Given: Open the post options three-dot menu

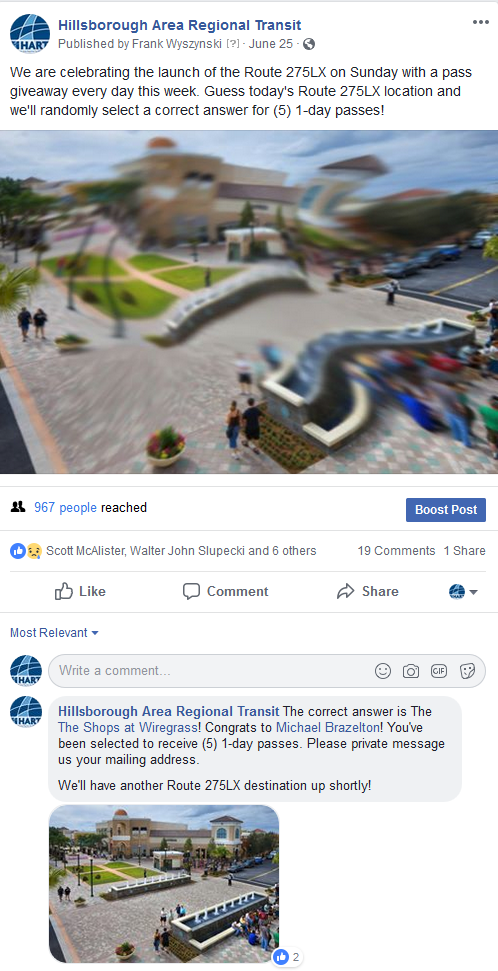Looking at the screenshot, I should click(481, 22).
